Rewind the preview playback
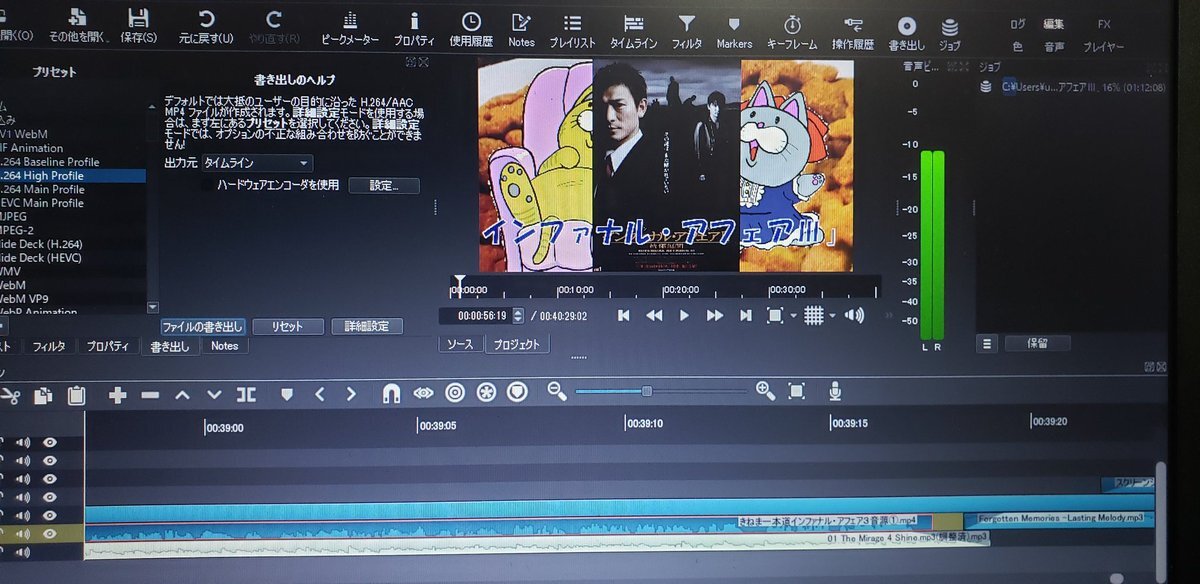The width and height of the screenshot is (1200, 584). tap(654, 315)
